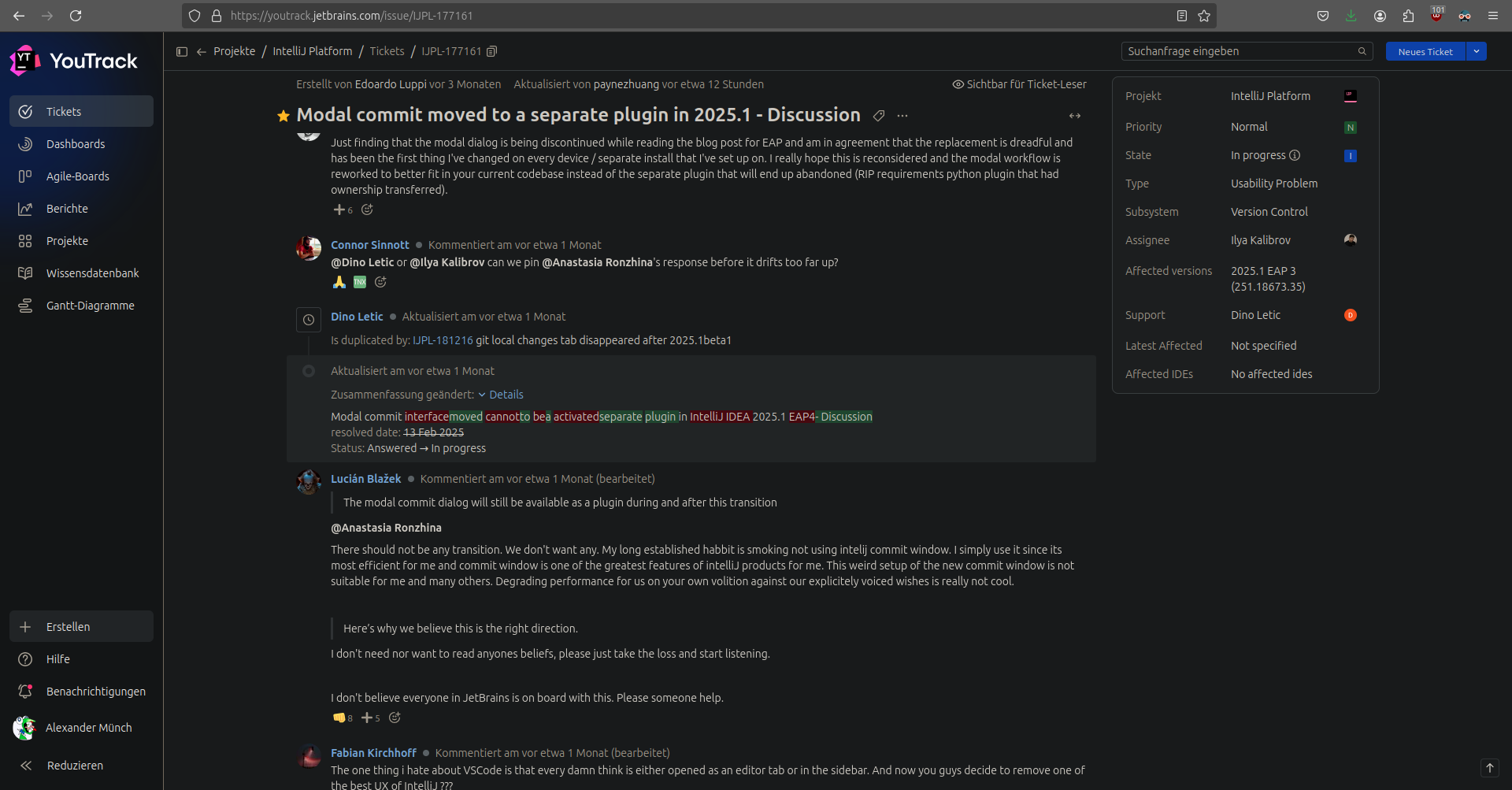1512x790 pixels.
Task: Change the Assignee field Ilya Kalibrov
Action: click(x=1261, y=240)
